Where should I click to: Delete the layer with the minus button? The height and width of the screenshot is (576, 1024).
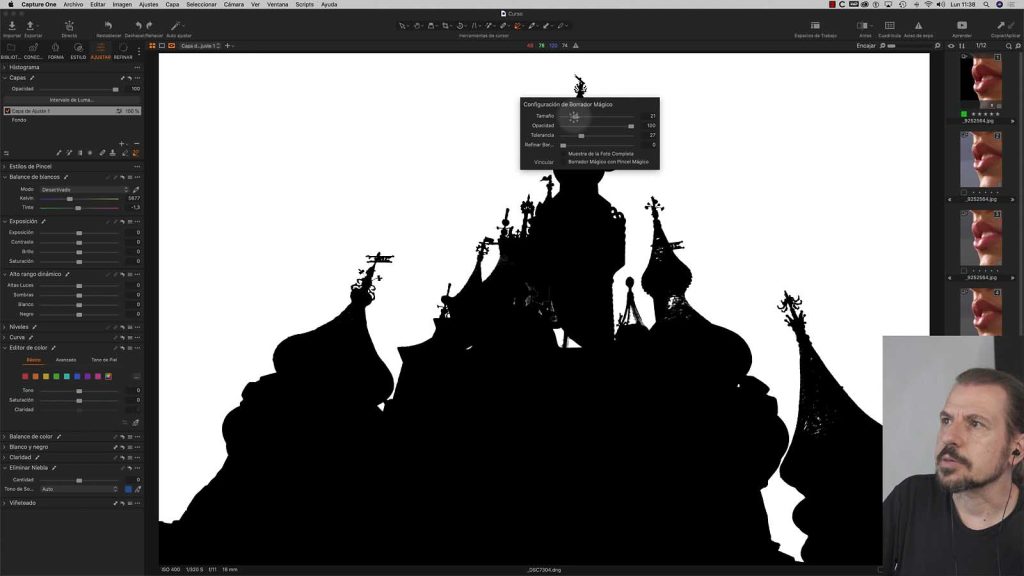point(136,143)
